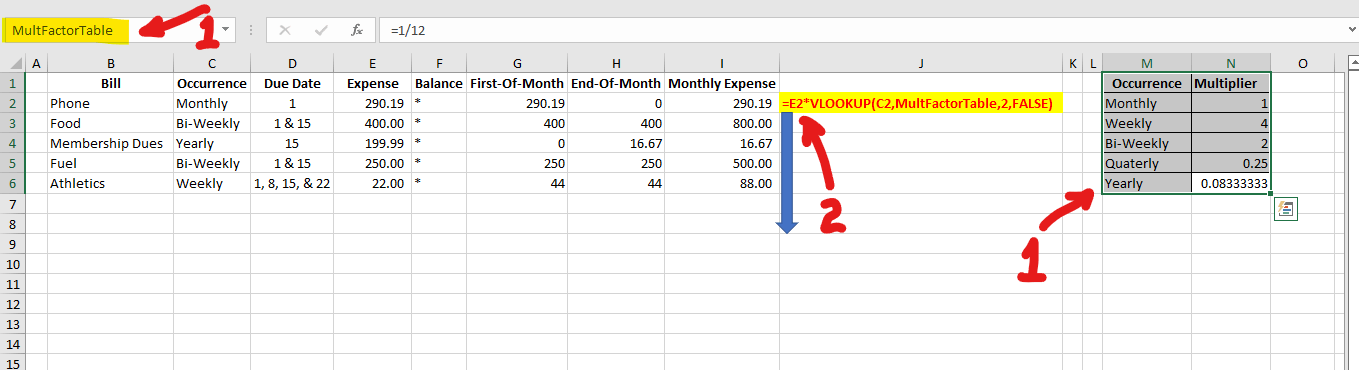1359x370 pixels.
Task: Click the Yearly occurrence cell in column C
Action: pos(211,143)
